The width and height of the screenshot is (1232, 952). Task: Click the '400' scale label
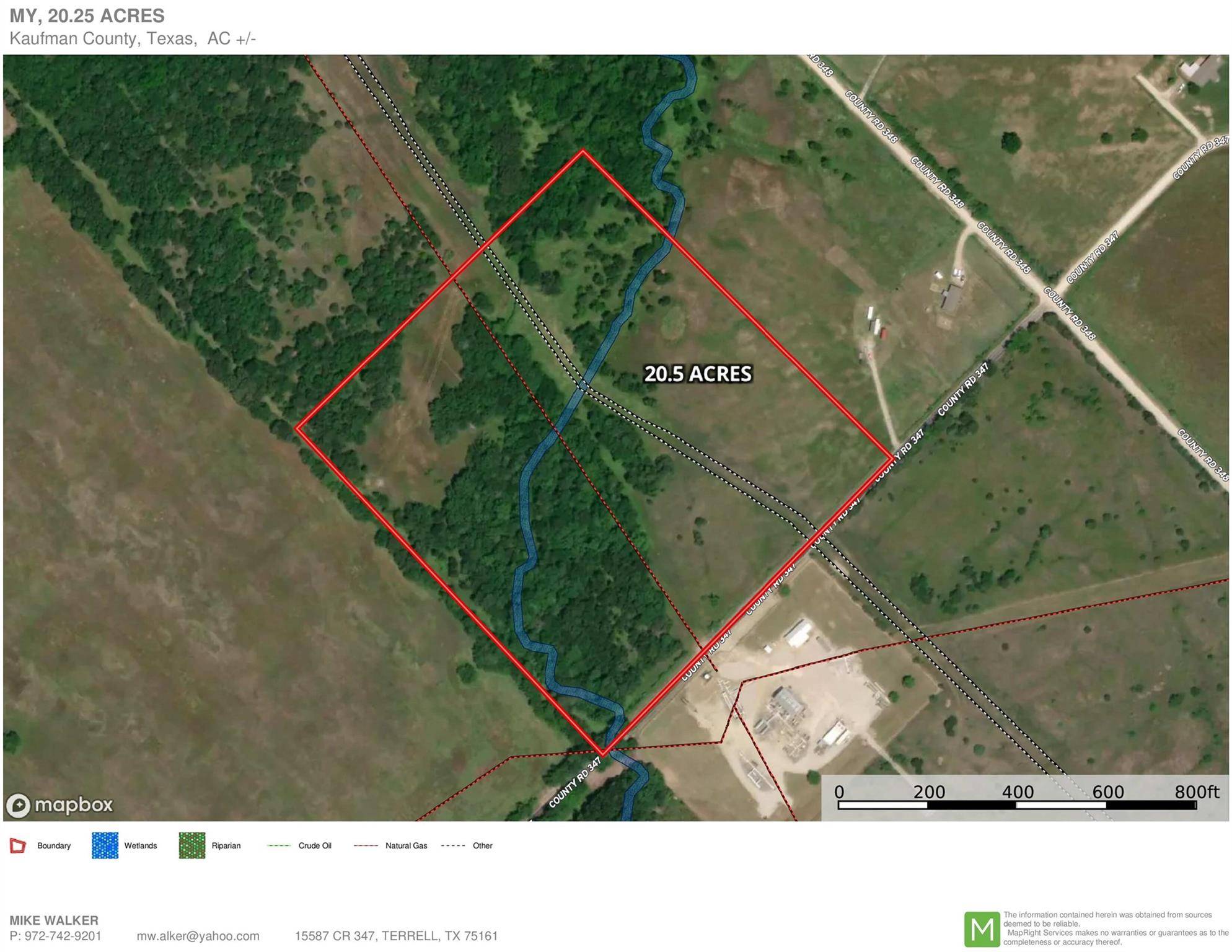[1018, 792]
